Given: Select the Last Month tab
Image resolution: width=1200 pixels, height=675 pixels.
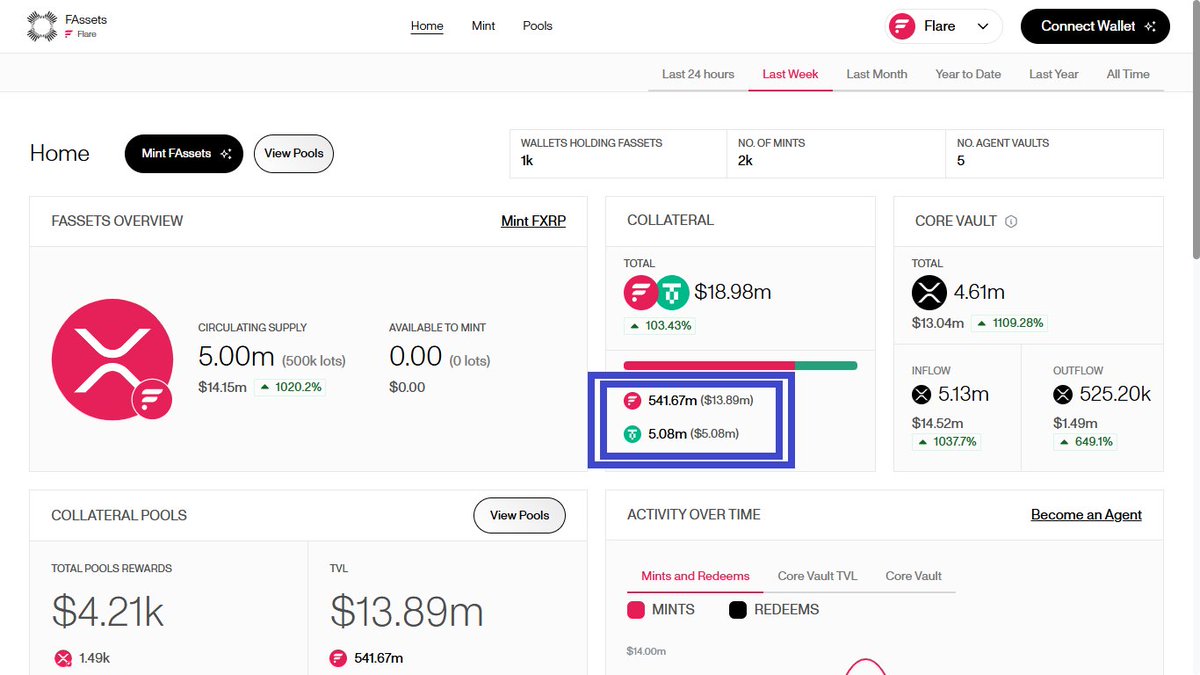Looking at the screenshot, I should click(877, 74).
